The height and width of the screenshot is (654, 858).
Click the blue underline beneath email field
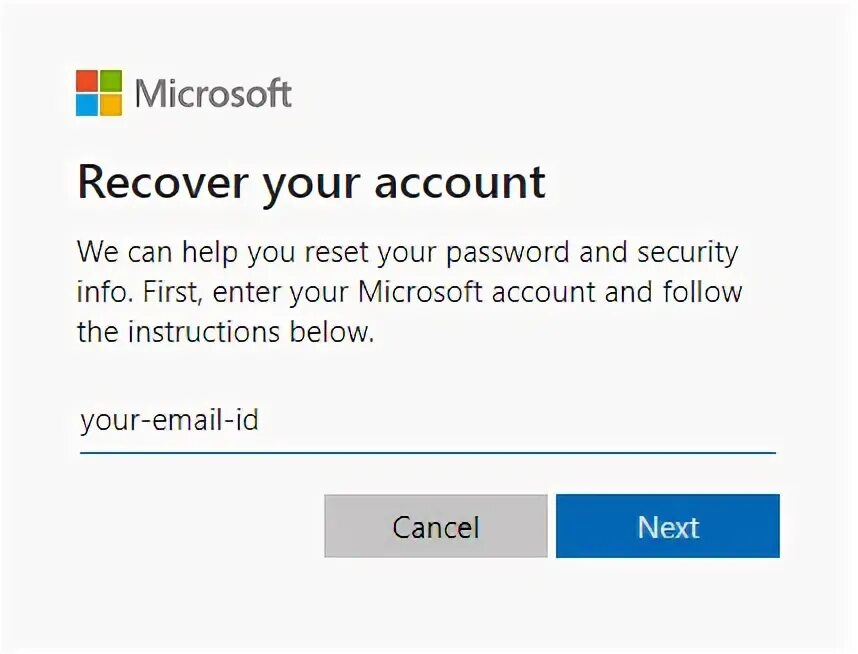(x=427, y=453)
